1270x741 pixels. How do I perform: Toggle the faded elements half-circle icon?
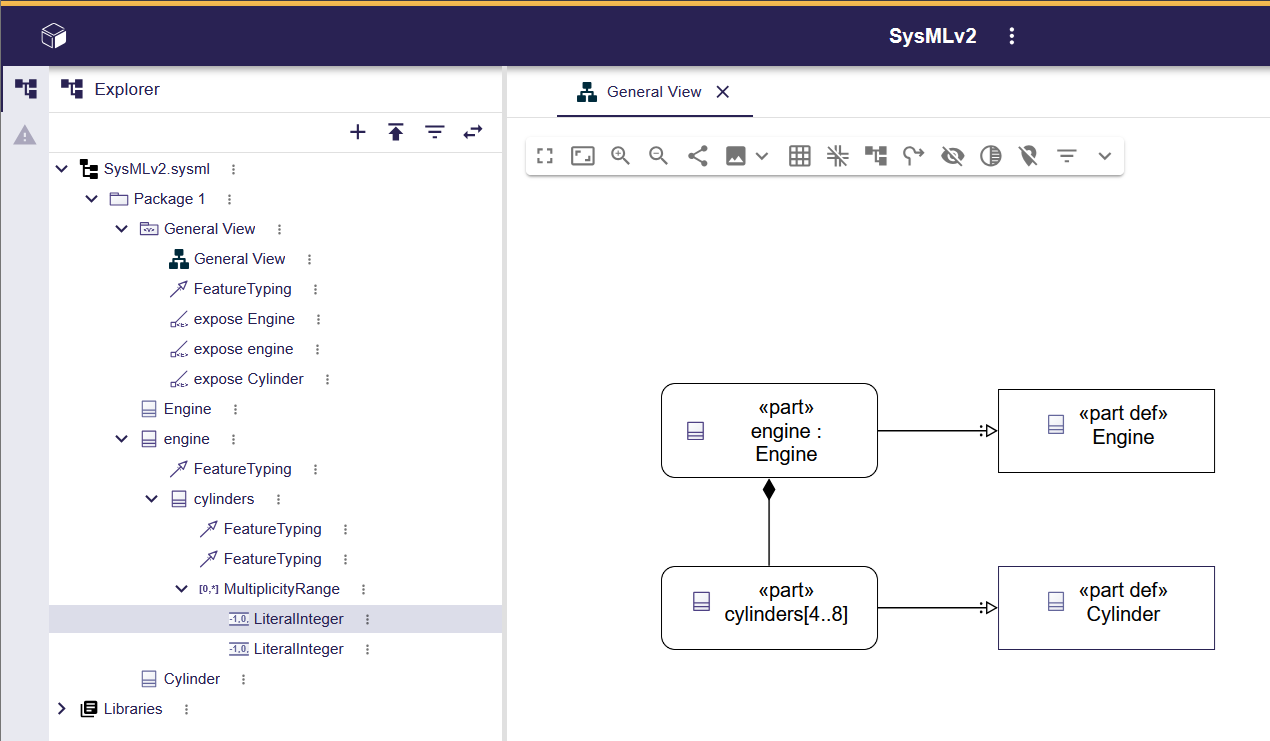(990, 156)
